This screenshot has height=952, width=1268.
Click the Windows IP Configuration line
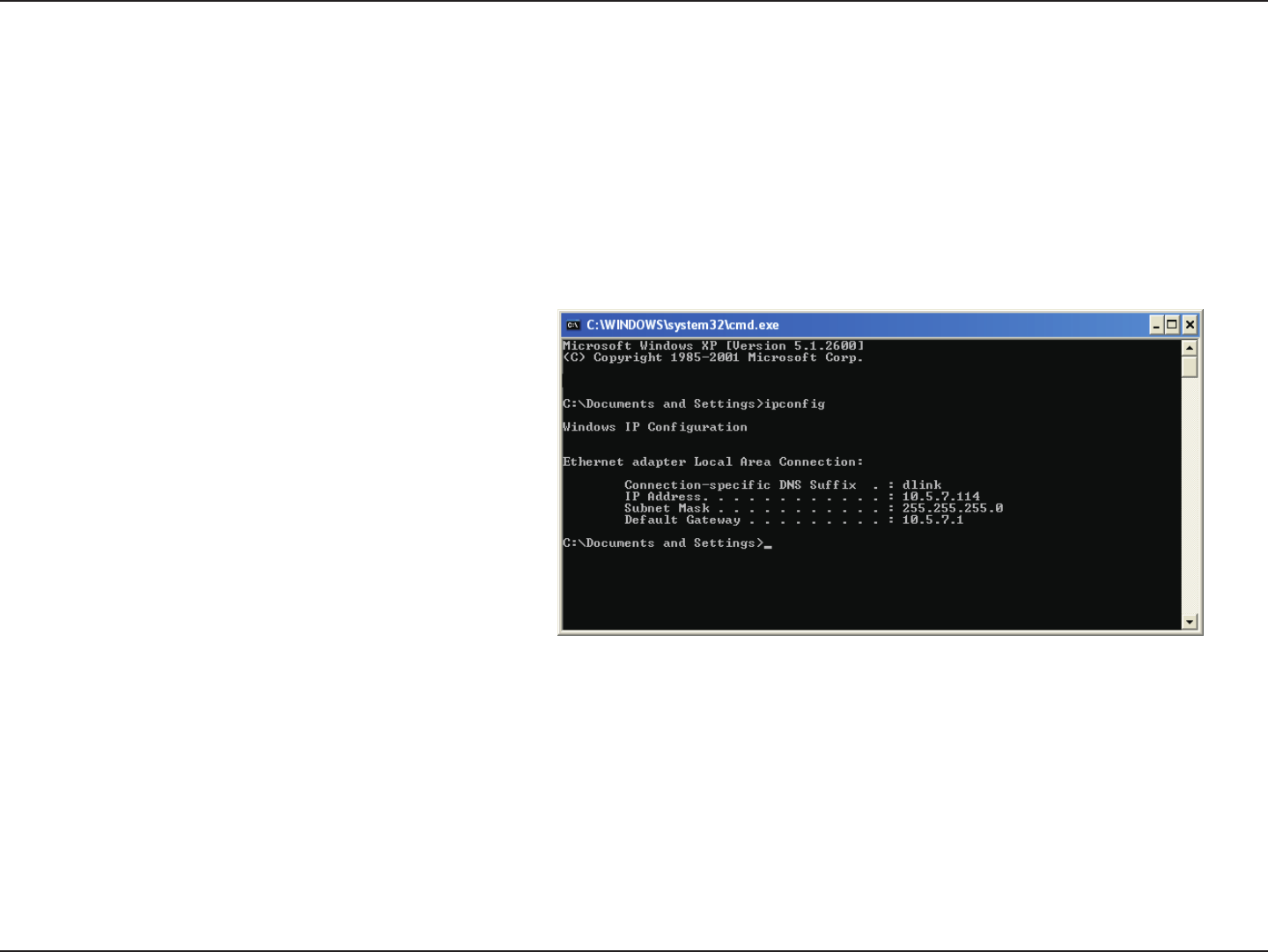click(x=655, y=427)
